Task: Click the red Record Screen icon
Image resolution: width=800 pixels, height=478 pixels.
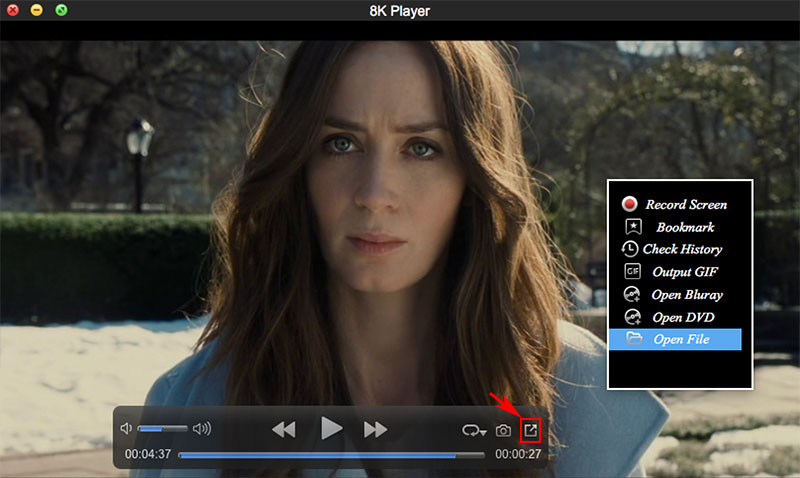Action: coord(631,204)
